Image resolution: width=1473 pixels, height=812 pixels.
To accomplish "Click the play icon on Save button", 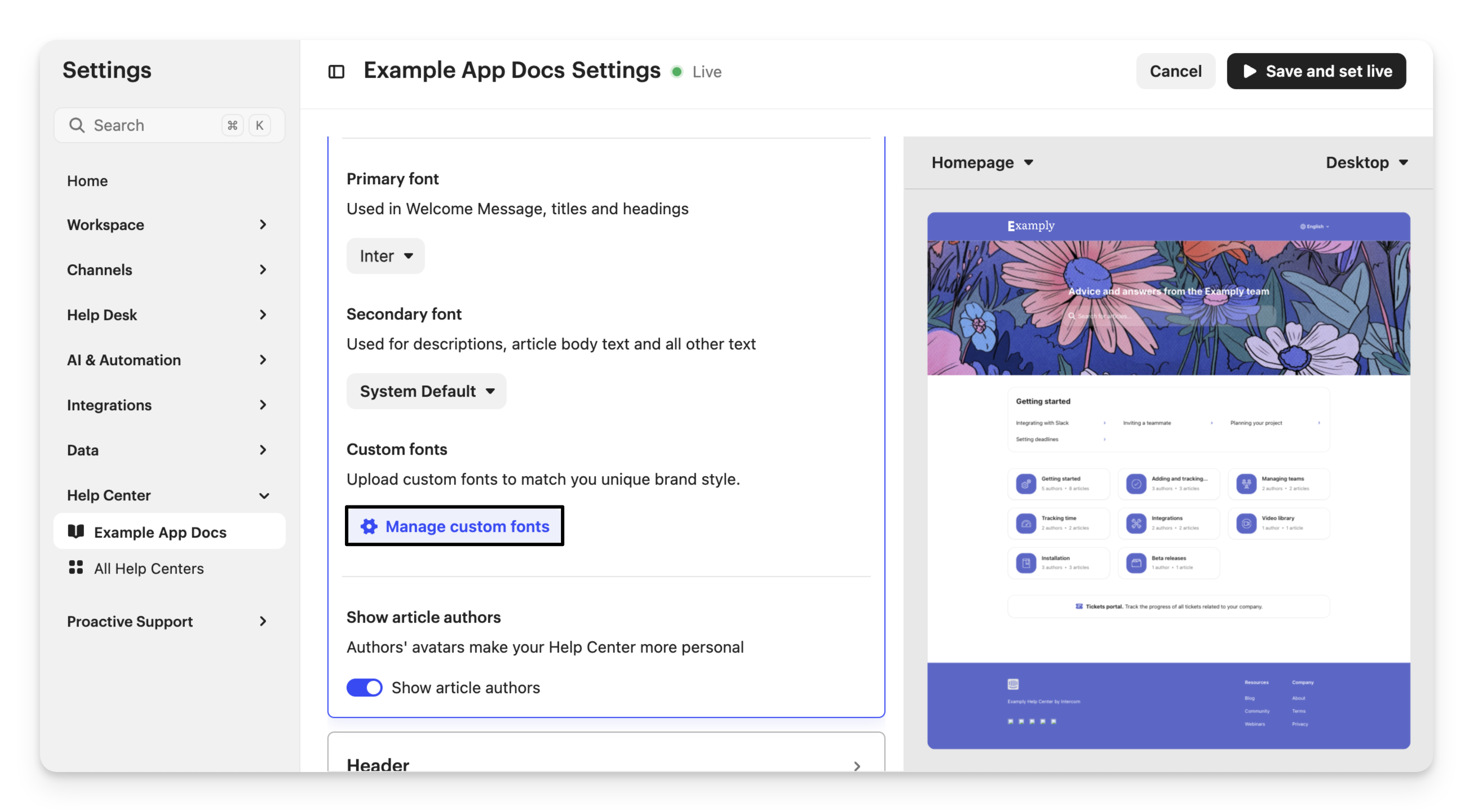I will [1250, 72].
